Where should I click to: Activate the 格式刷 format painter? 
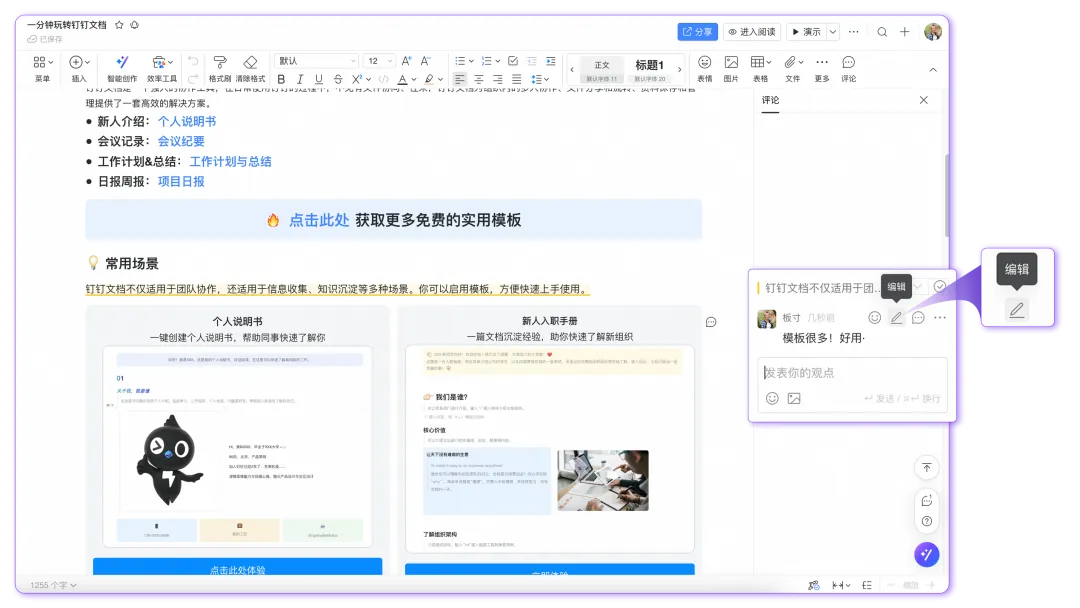point(220,68)
